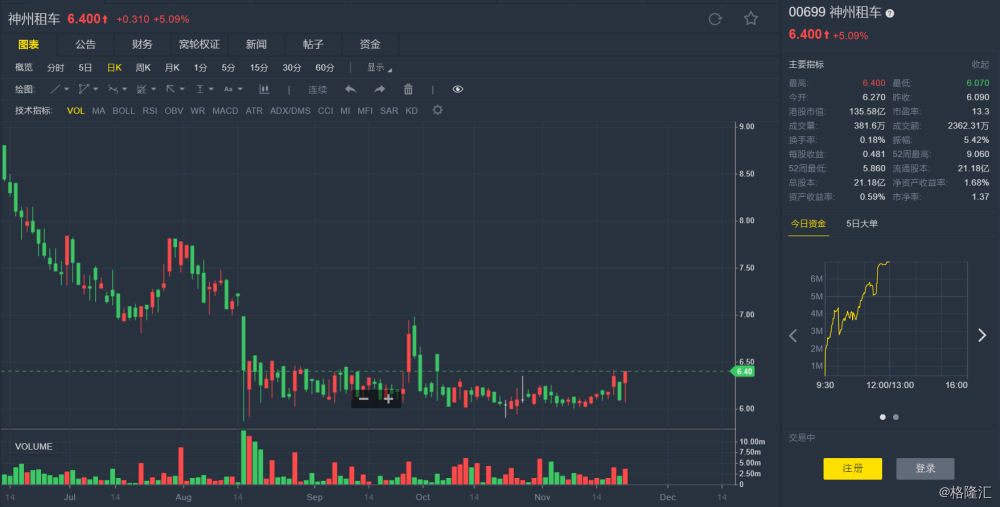Screen dimensions: 1000x507
Task: Click the 登录 login button
Action: click(x=925, y=469)
